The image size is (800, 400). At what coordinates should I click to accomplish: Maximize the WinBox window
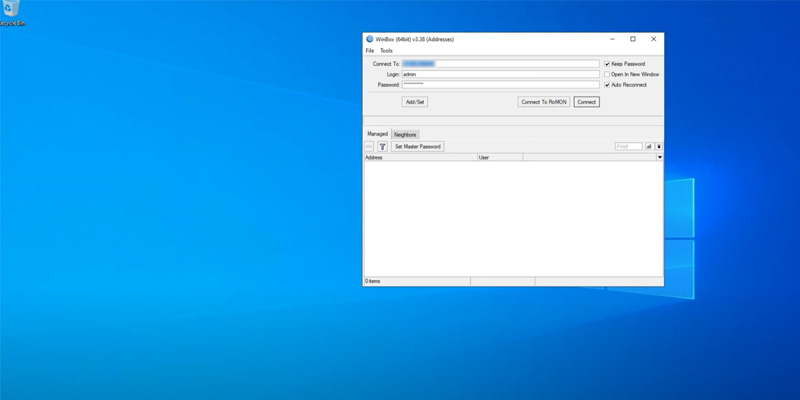click(633, 39)
